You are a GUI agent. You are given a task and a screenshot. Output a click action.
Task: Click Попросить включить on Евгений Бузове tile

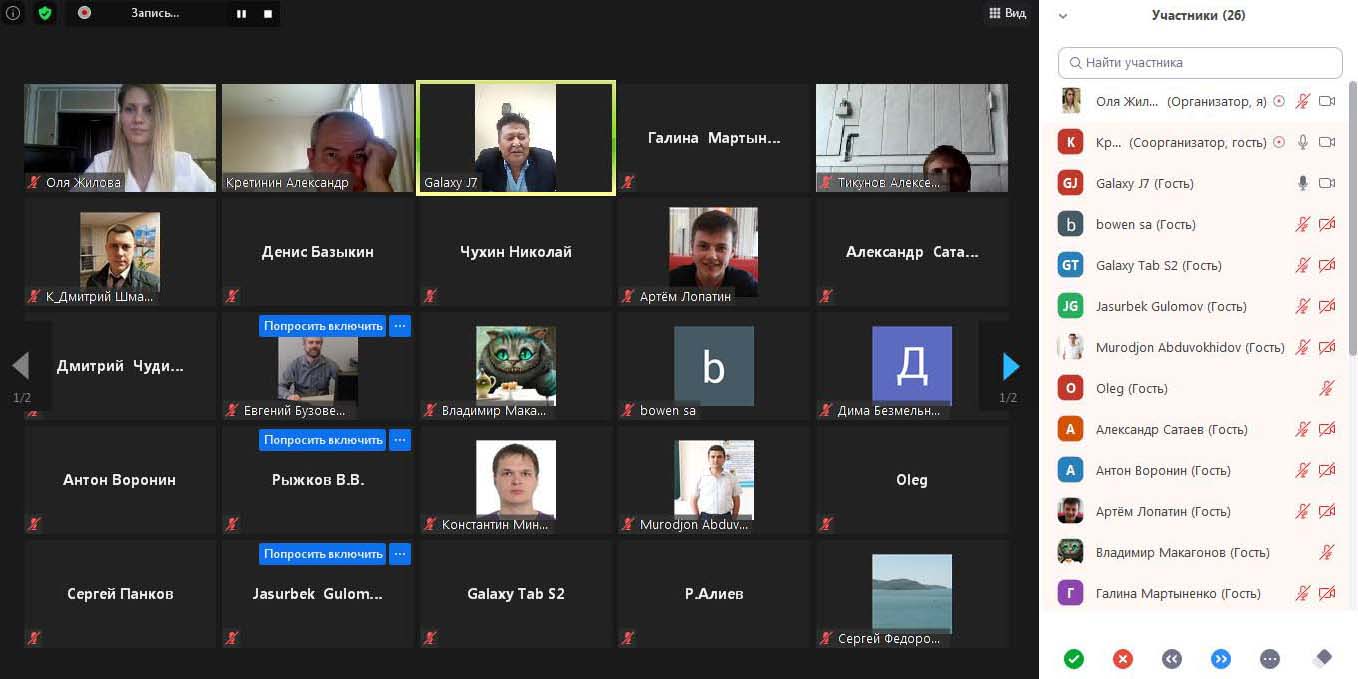click(323, 326)
